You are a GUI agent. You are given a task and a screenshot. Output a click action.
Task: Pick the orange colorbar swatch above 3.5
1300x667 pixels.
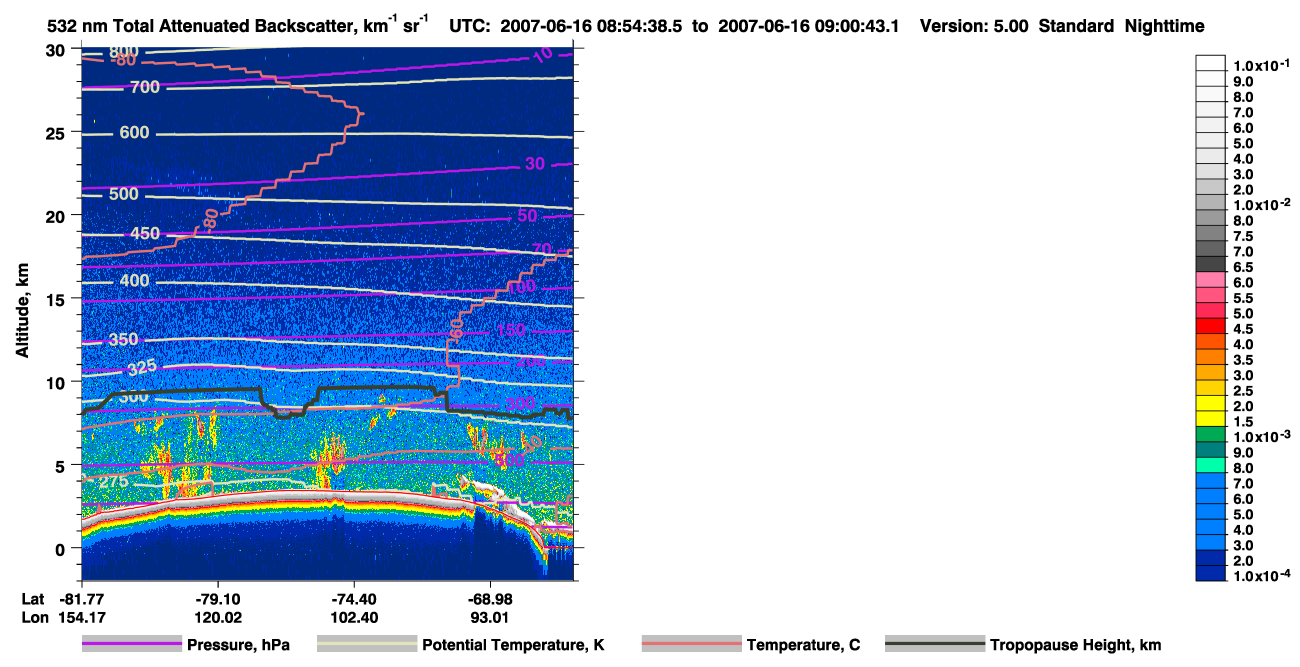1211,356
